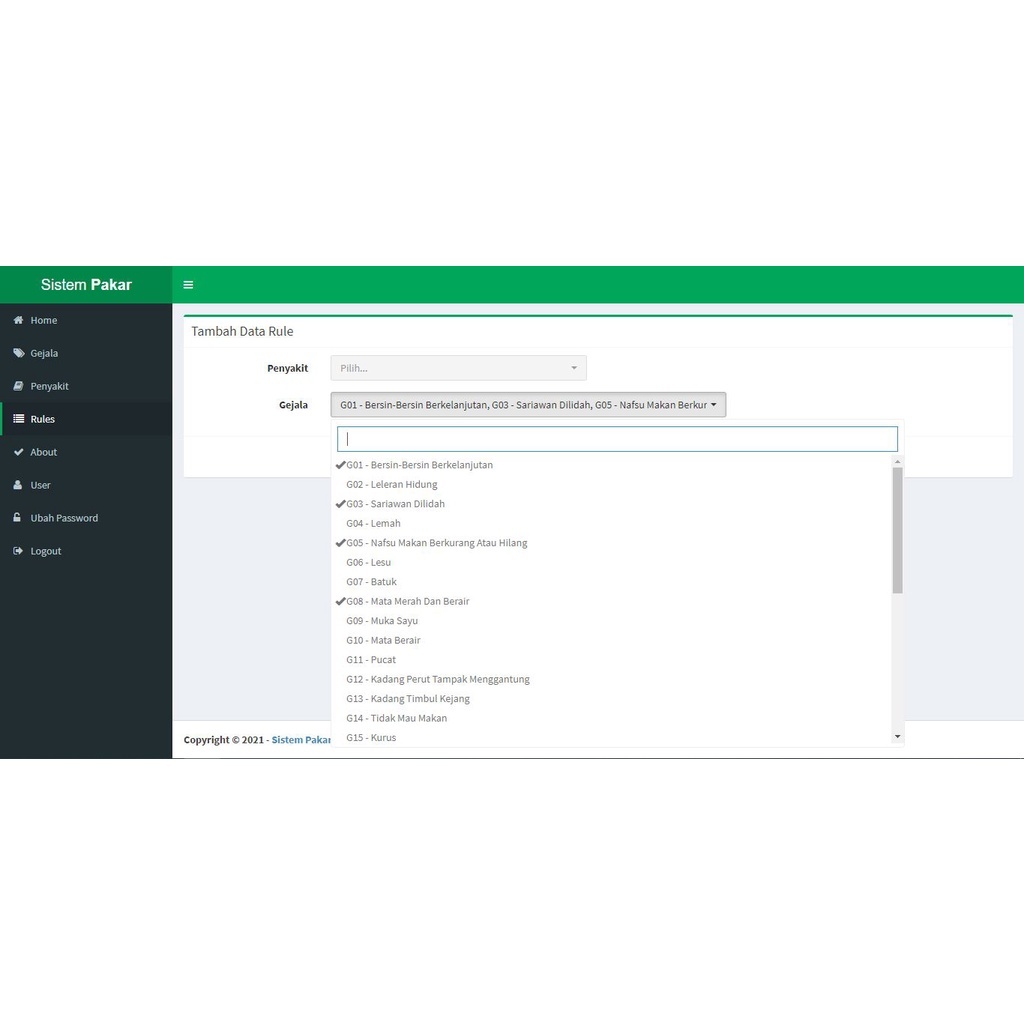Uncheck G05 - Nafsu Makan Berkurang Atau Hilang
Image resolution: width=1024 pixels, height=1024 pixels.
pyautogui.click(x=611, y=543)
